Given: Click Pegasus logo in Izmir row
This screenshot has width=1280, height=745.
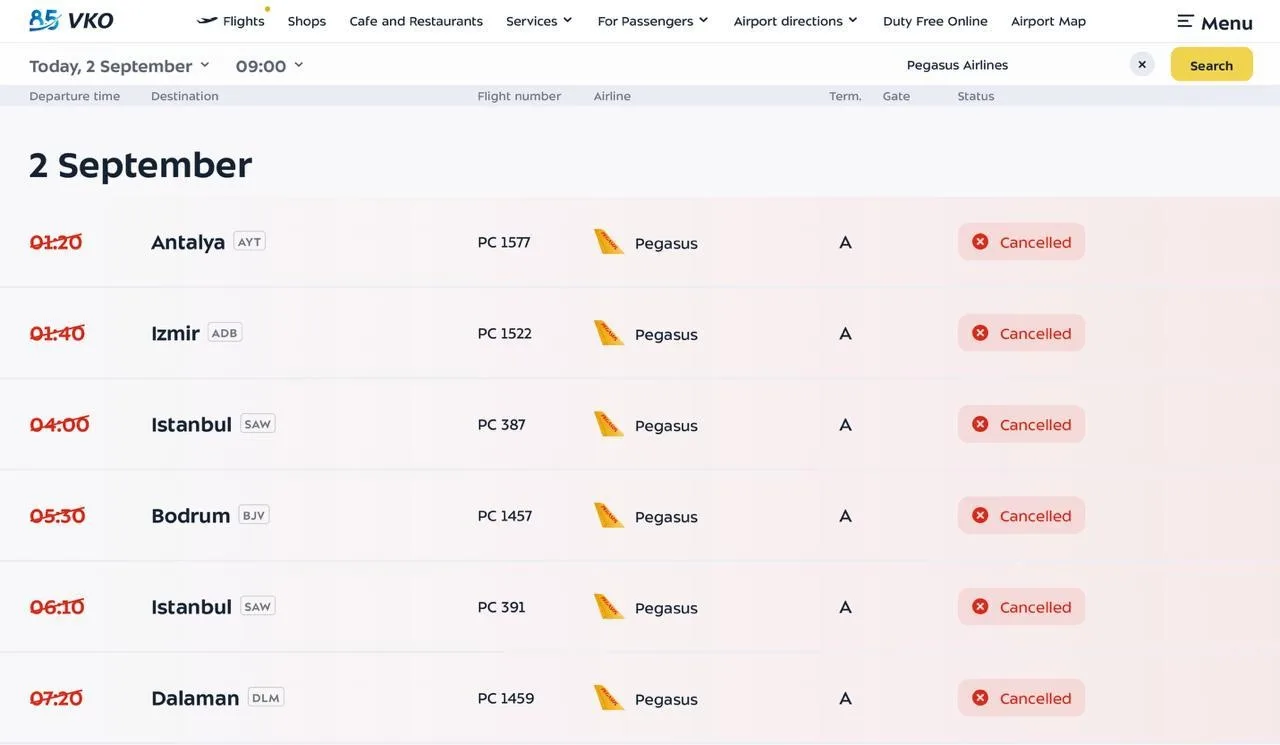Looking at the screenshot, I should (x=608, y=333).
